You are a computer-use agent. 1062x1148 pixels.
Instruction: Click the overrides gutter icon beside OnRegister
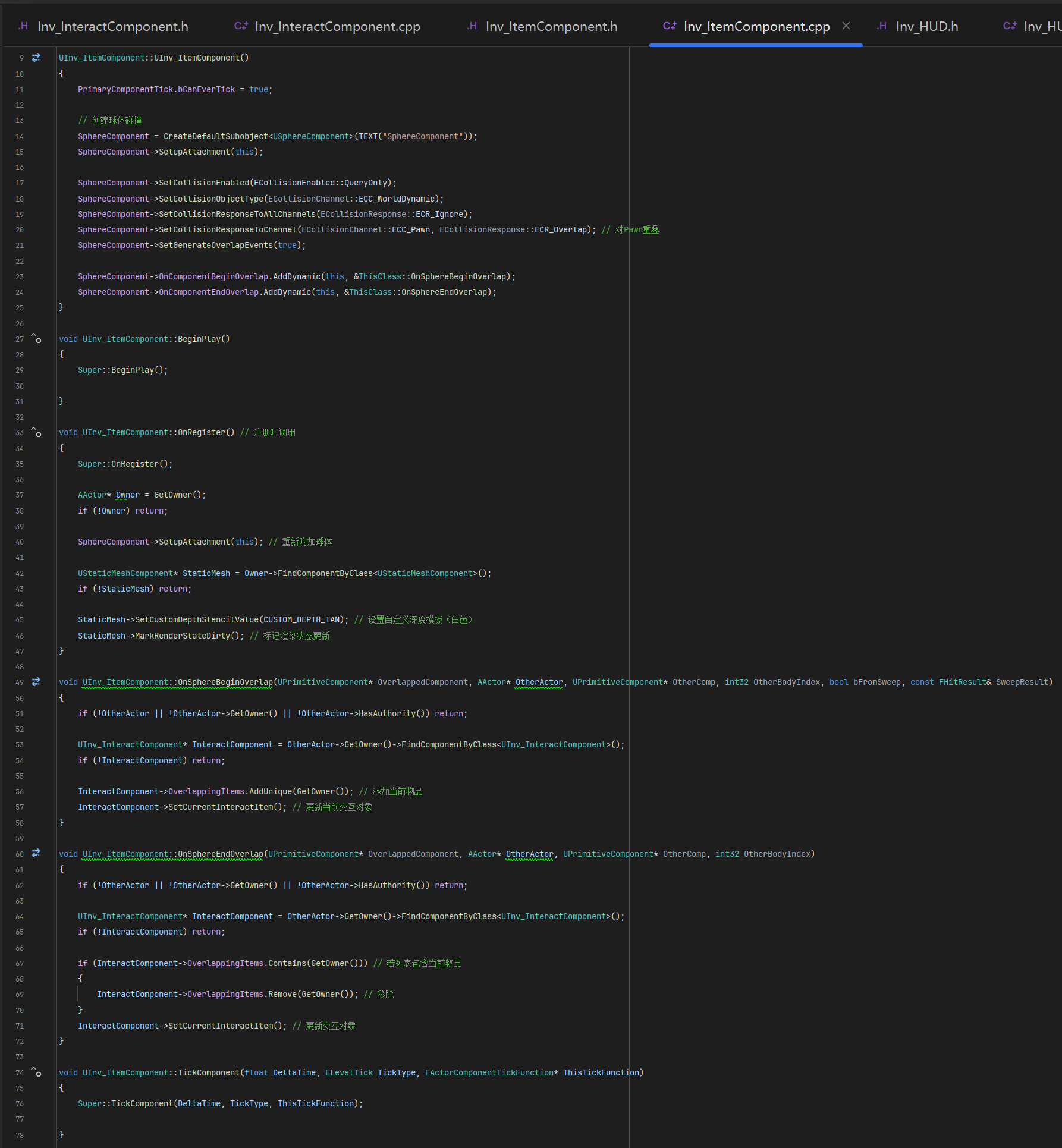point(36,432)
